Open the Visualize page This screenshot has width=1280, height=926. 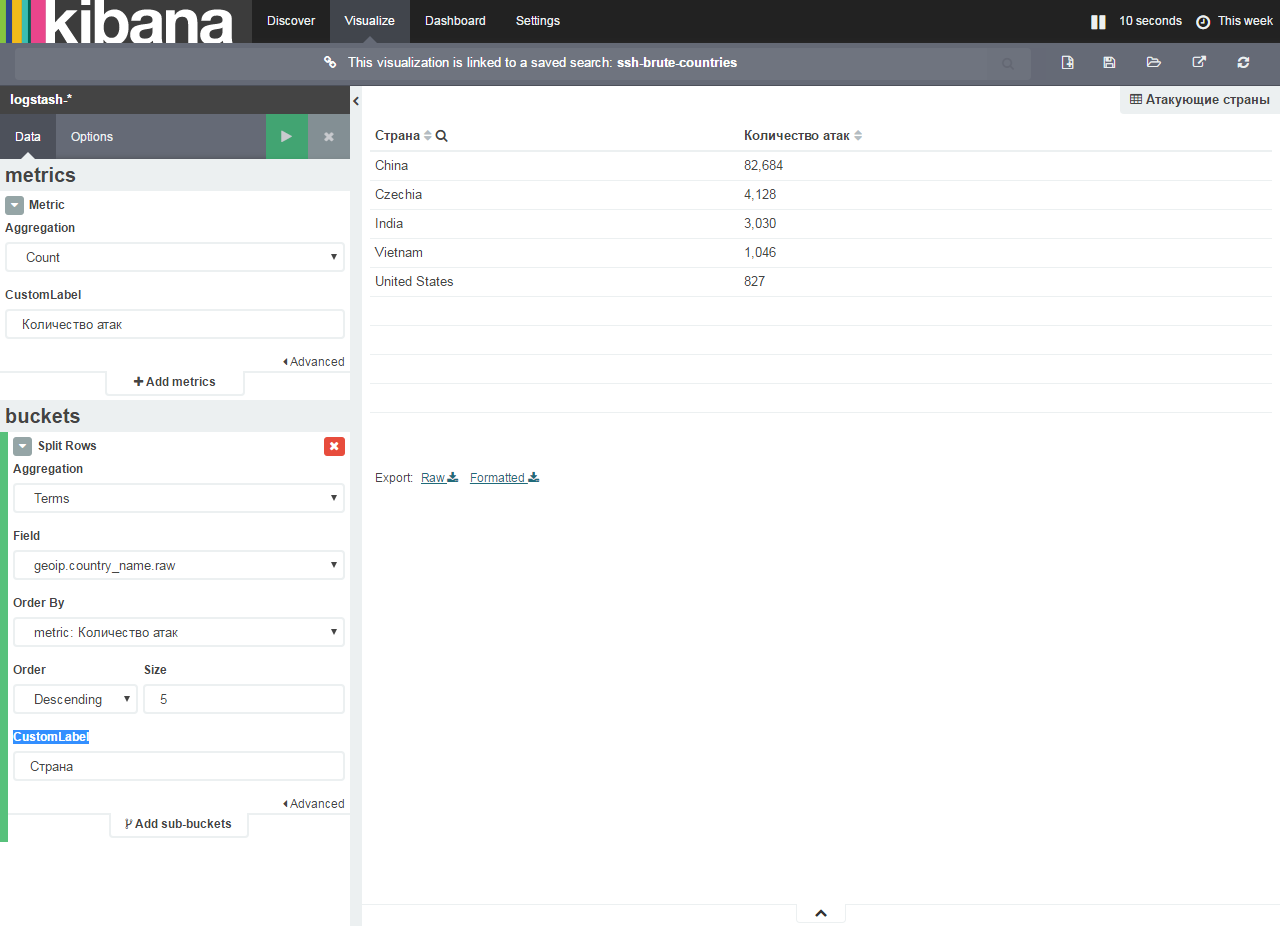pos(370,21)
